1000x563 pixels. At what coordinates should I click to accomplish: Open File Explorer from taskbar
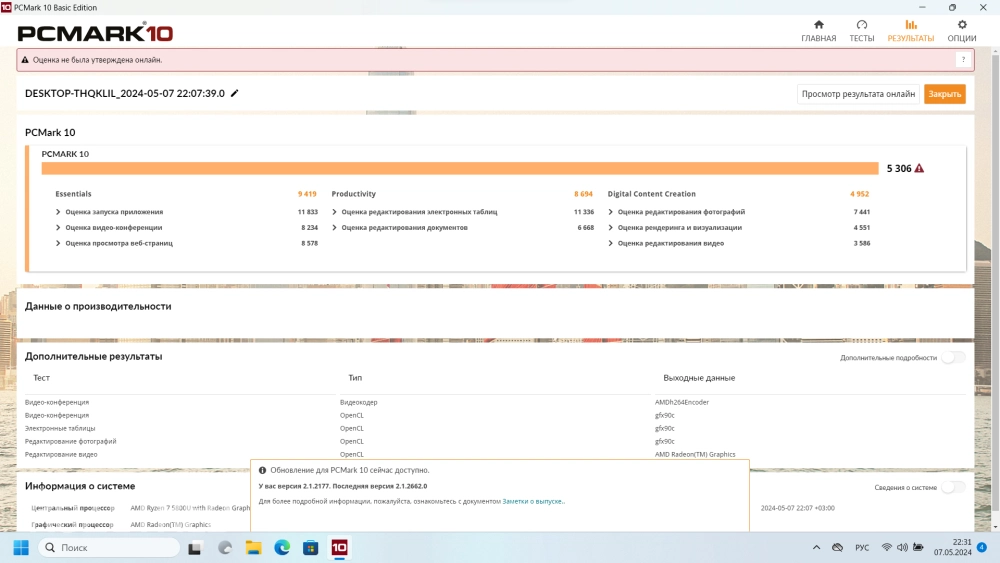[x=253, y=548]
